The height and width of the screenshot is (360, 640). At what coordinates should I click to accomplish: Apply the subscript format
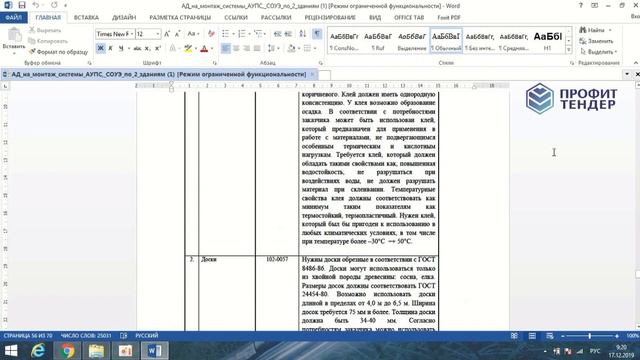(x=147, y=49)
